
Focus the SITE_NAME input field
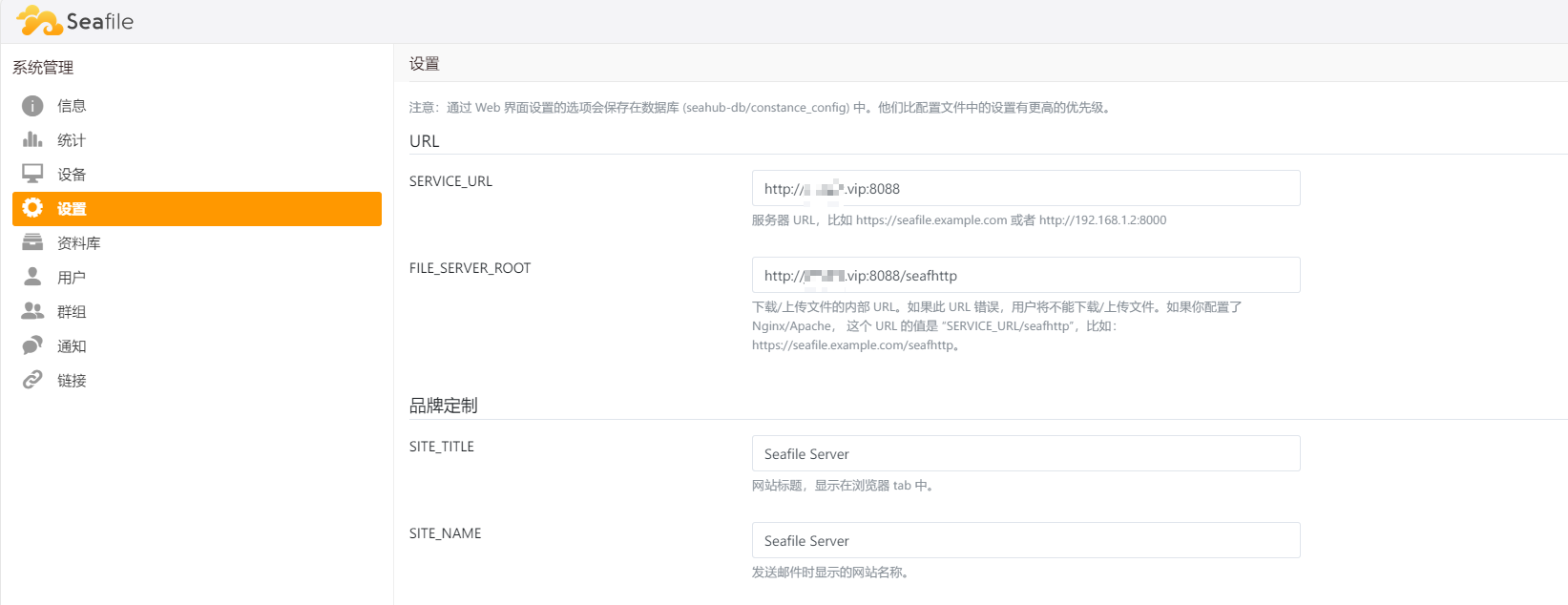pos(1026,540)
